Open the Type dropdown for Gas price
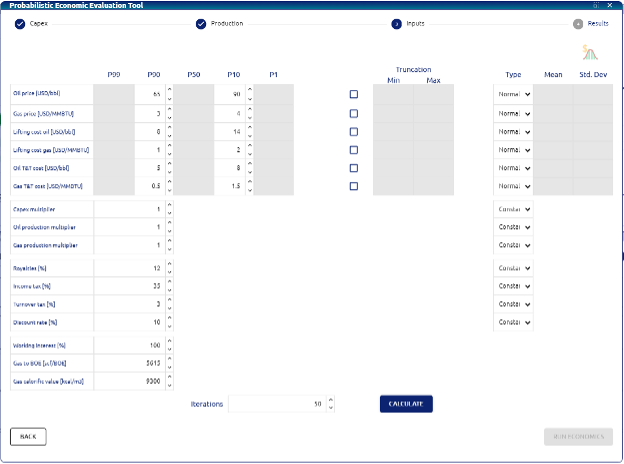 tap(513, 113)
